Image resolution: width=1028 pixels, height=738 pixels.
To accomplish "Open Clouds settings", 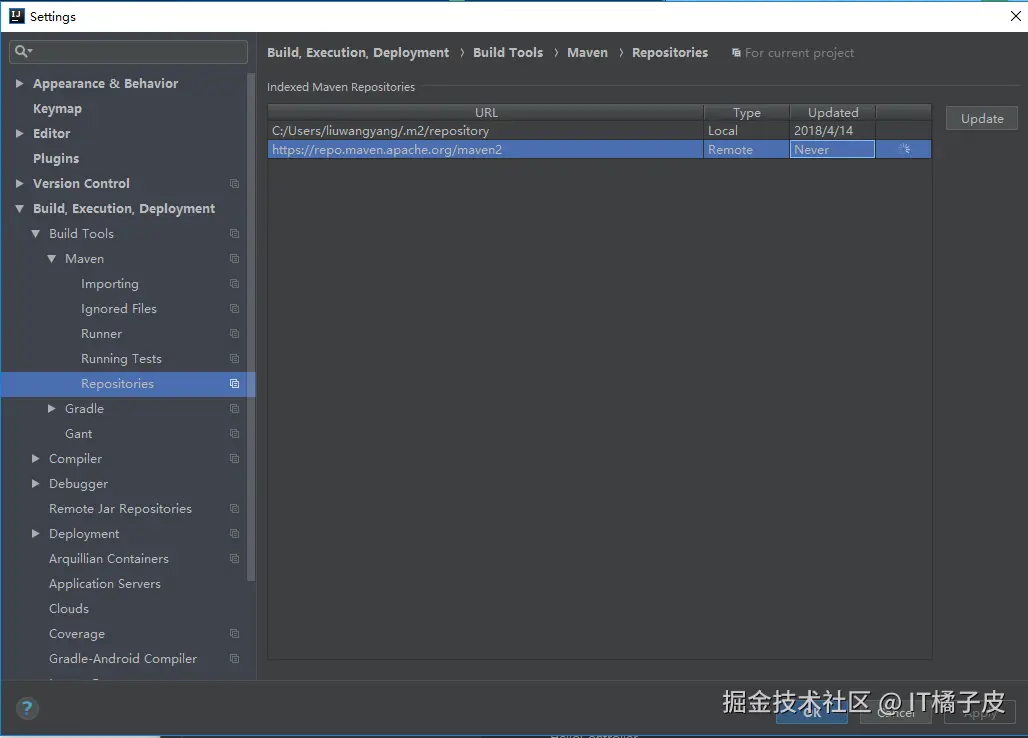I will coord(69,609).
